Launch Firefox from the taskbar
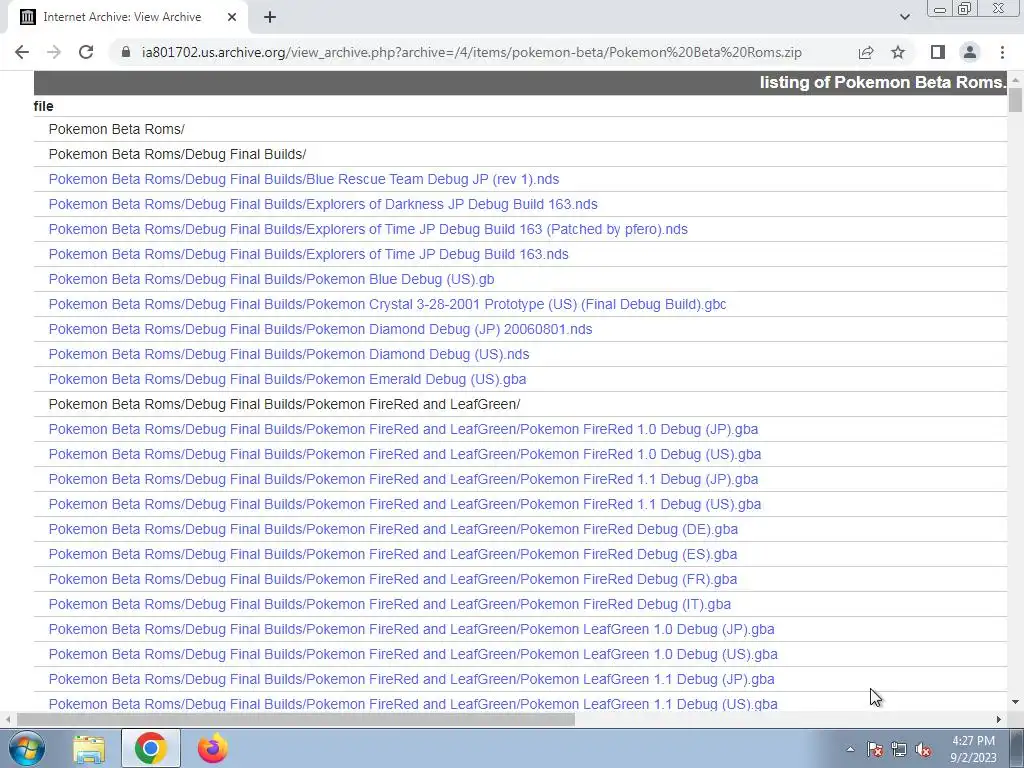This screenshot has height=768, width=1024. coord(213,748)
